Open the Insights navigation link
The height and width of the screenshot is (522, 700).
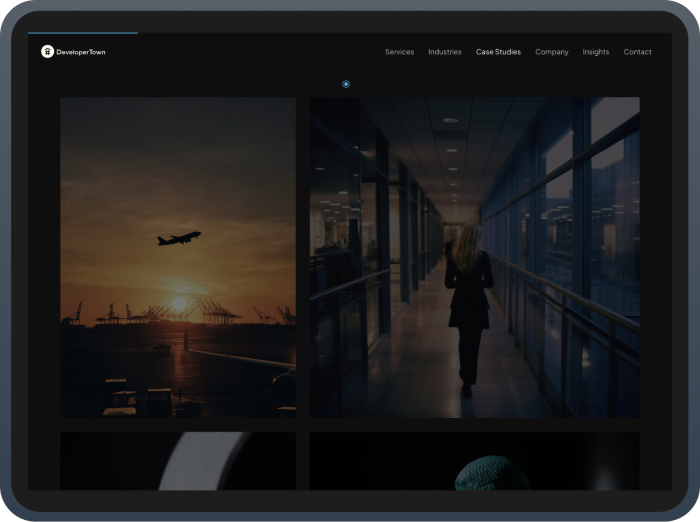click(x=596, y=52)
